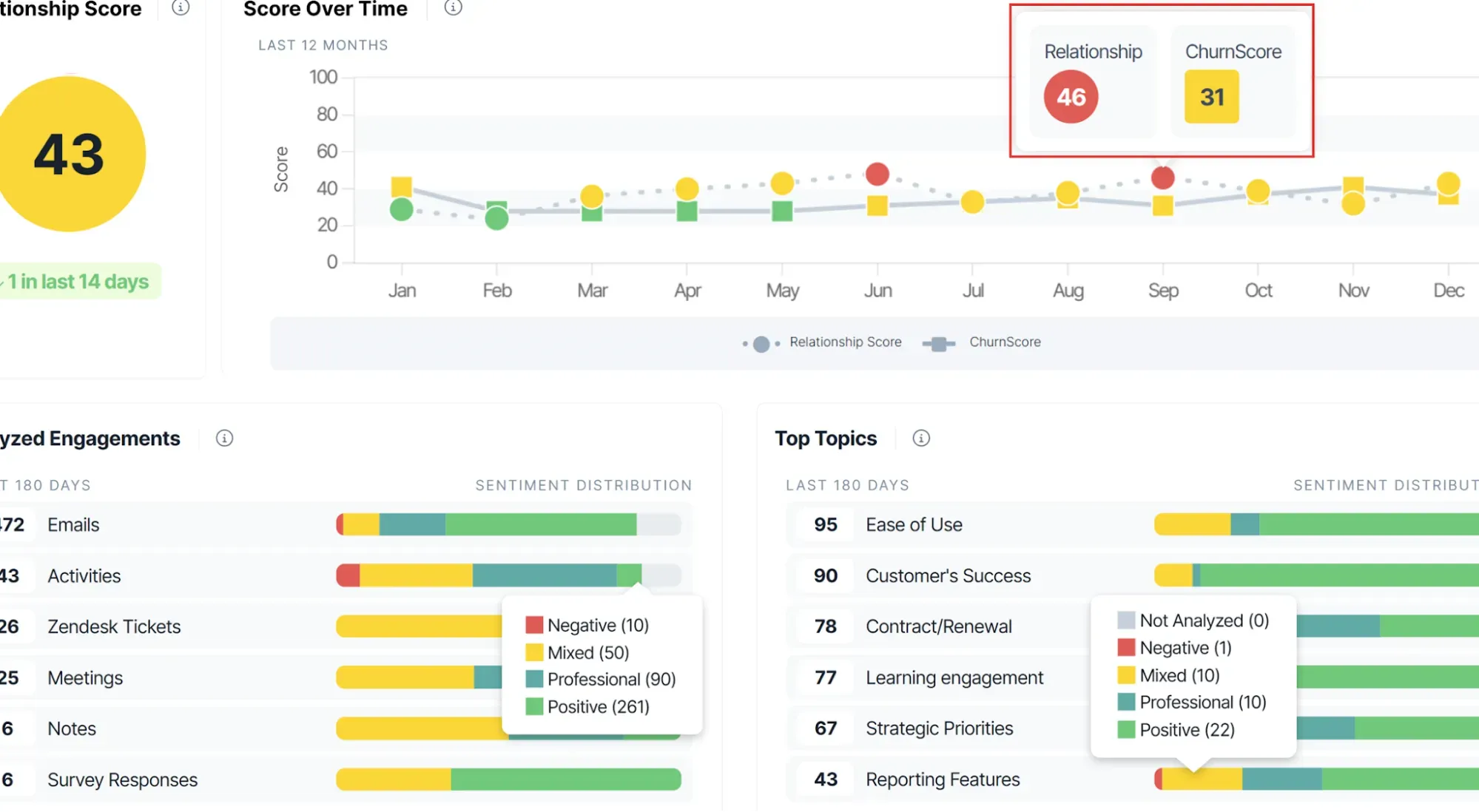Click the Ease of Use sentiment bar
This screenshot has width=1479, height=812.
1316,524
